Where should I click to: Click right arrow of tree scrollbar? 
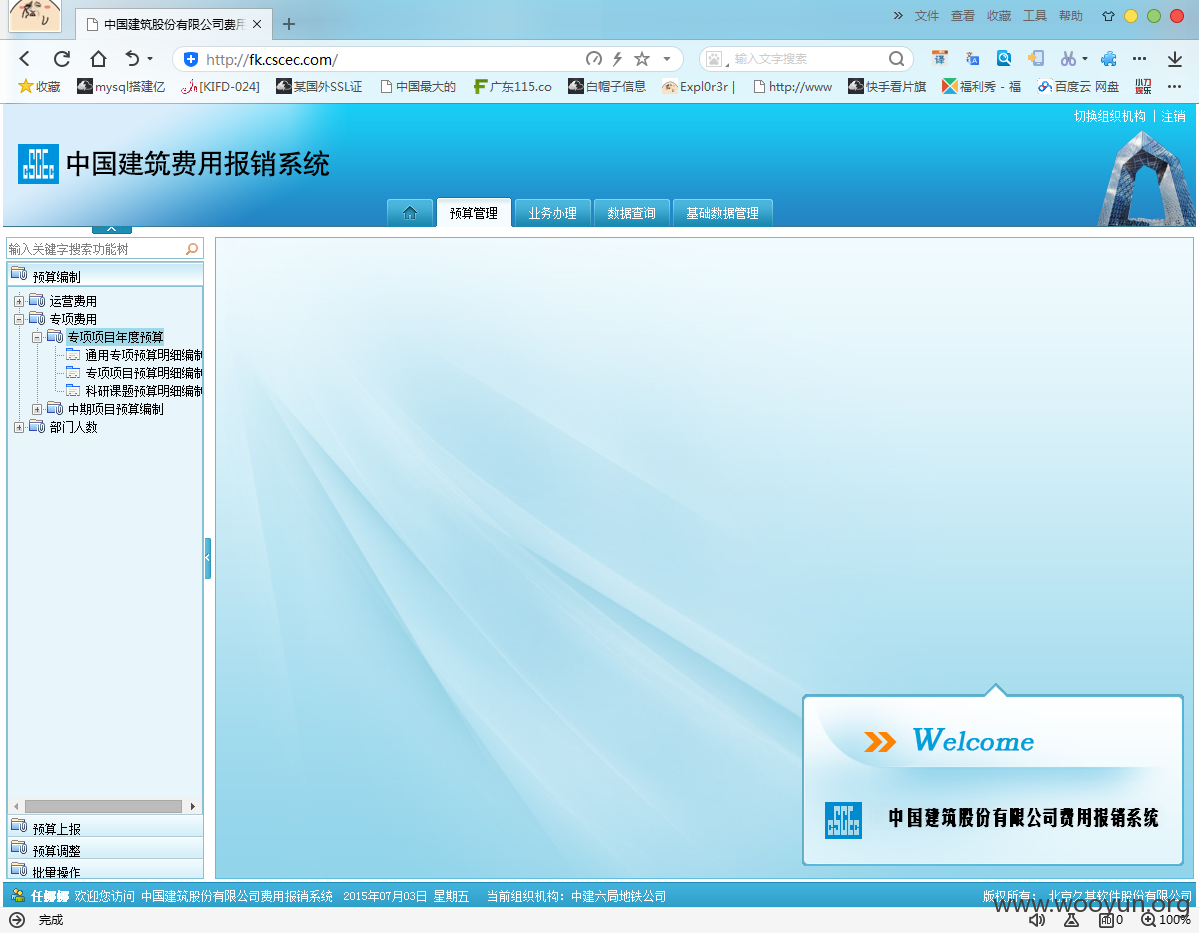(193, 806)
